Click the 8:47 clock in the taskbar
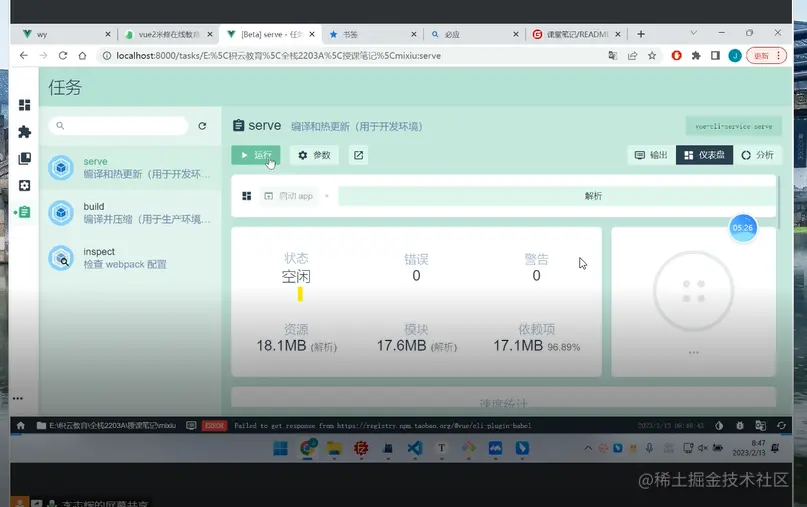Screen dimensions: 807x507 pos(749,448)
